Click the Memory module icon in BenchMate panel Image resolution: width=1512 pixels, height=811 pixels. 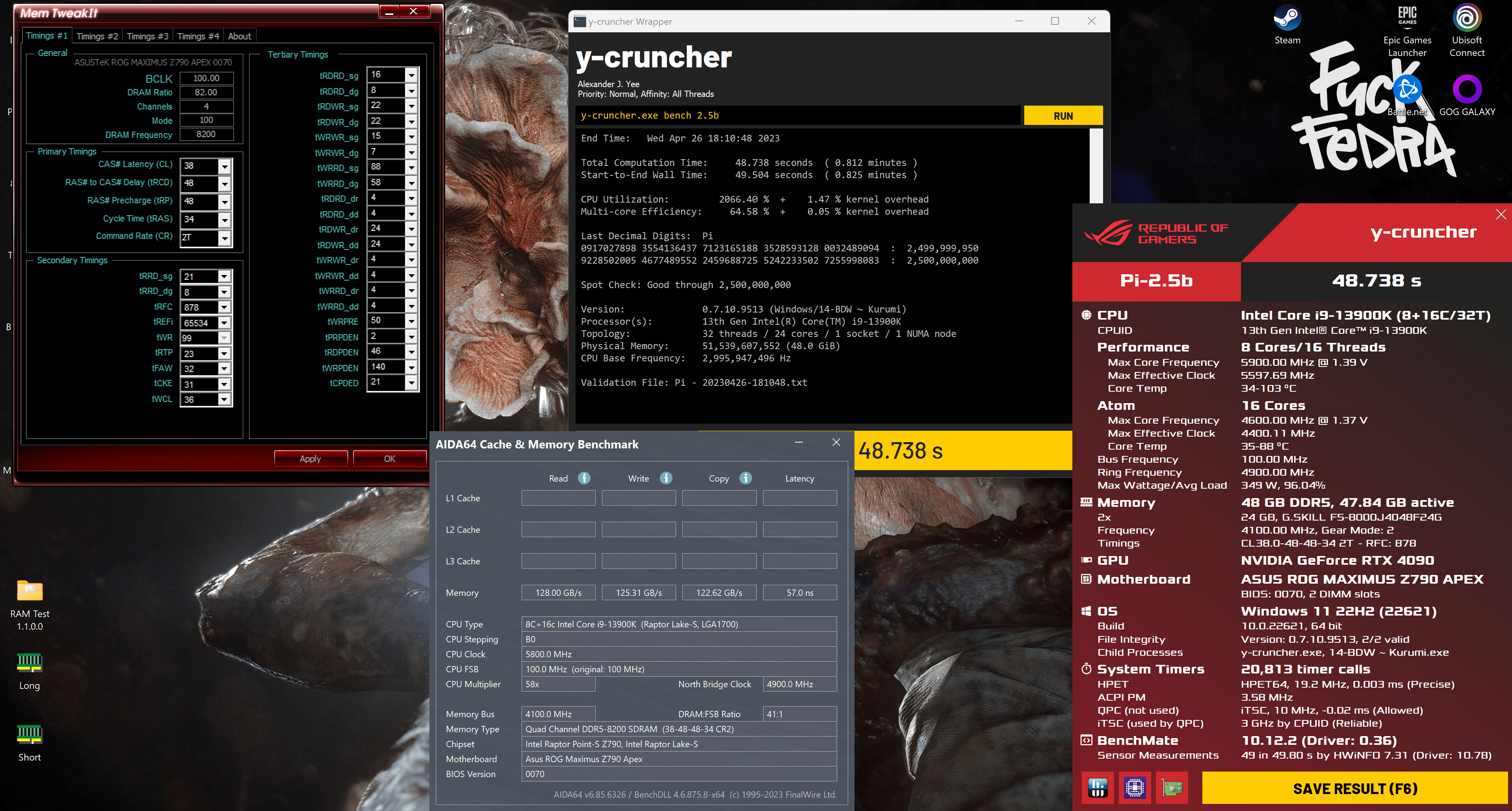tap(1087, 502)
